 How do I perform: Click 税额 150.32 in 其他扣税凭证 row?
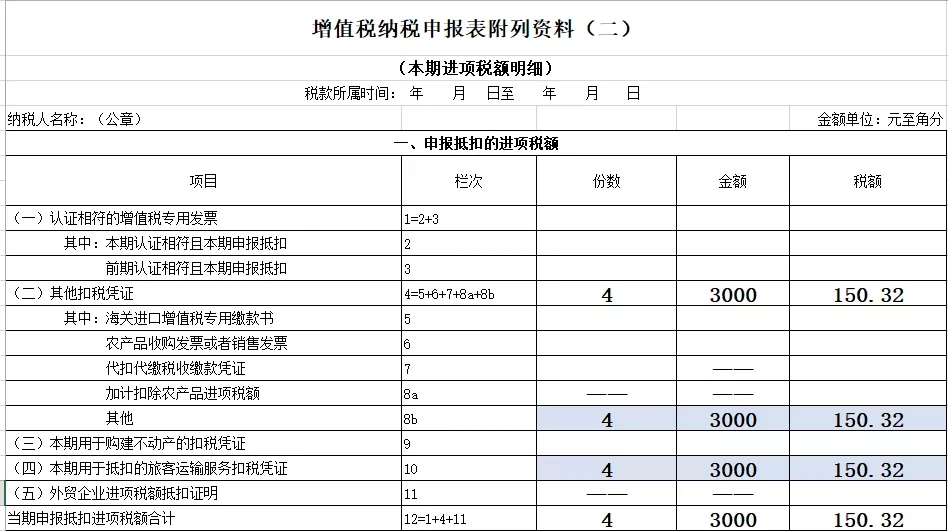868,293
